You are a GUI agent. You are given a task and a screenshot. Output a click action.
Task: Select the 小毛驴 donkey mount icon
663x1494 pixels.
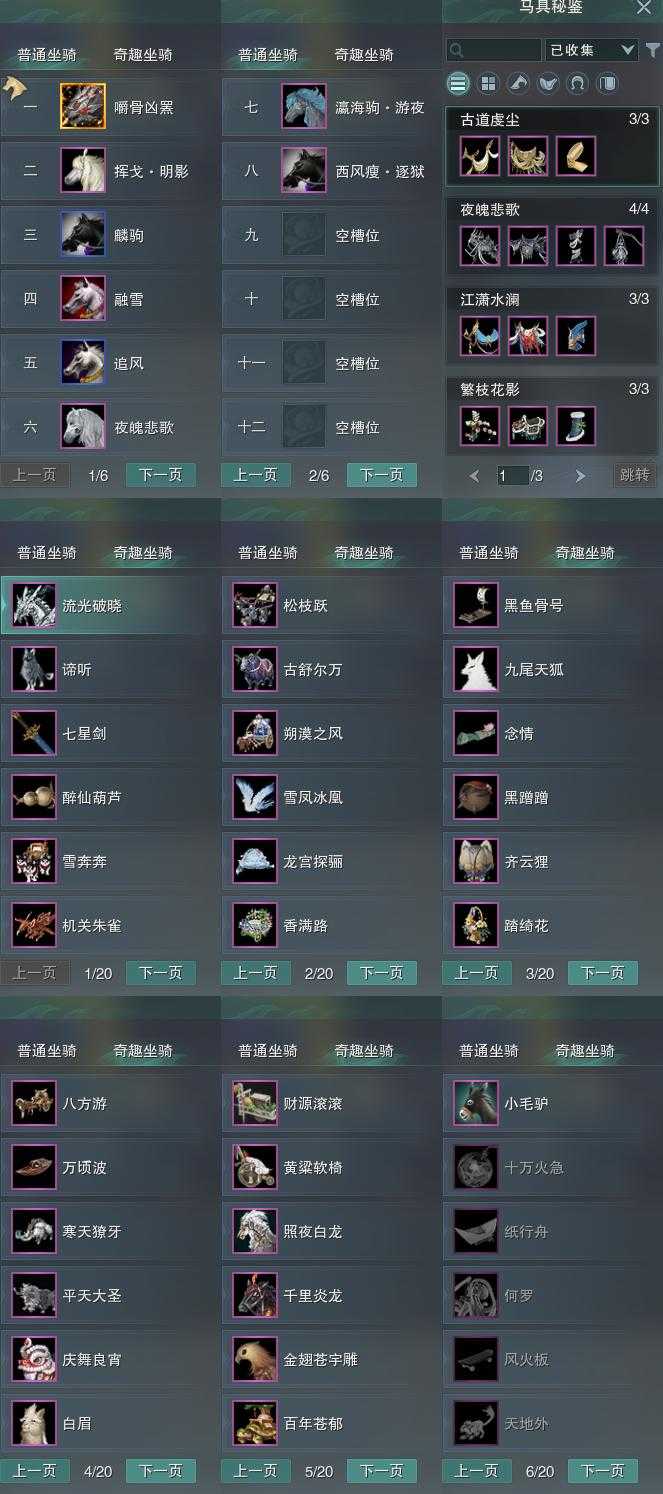[475, 1103]
